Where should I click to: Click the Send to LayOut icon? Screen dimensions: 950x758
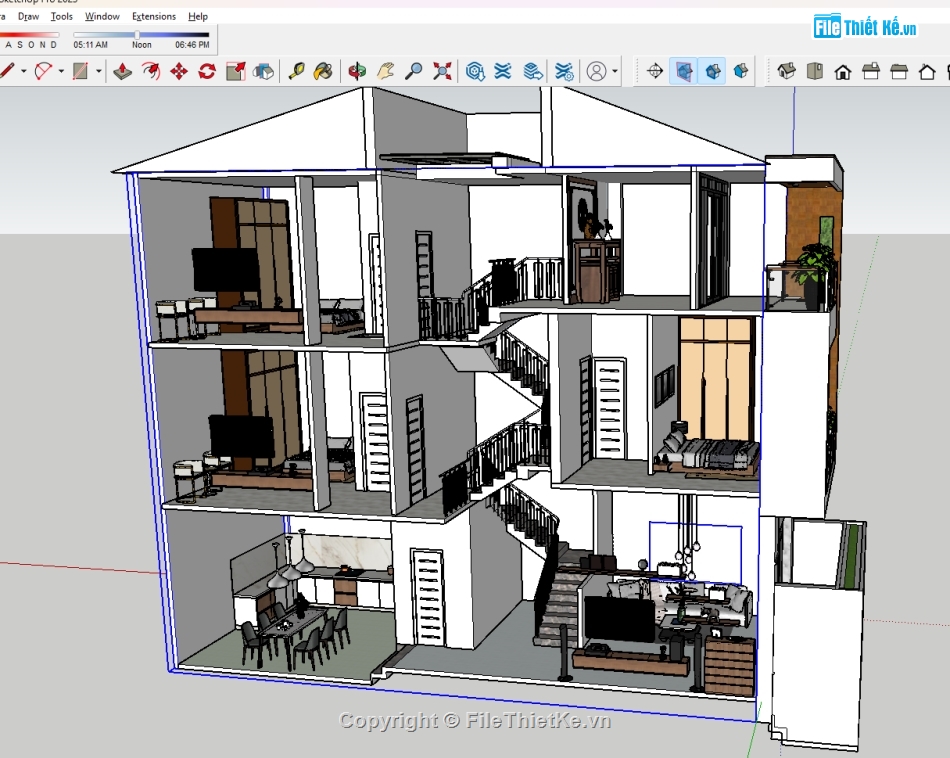(533, 71)
